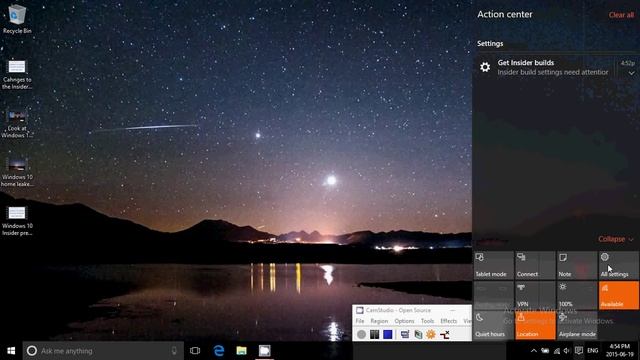Open the Get Insider builds notification
640x360 pixels.
coord(556,67)
